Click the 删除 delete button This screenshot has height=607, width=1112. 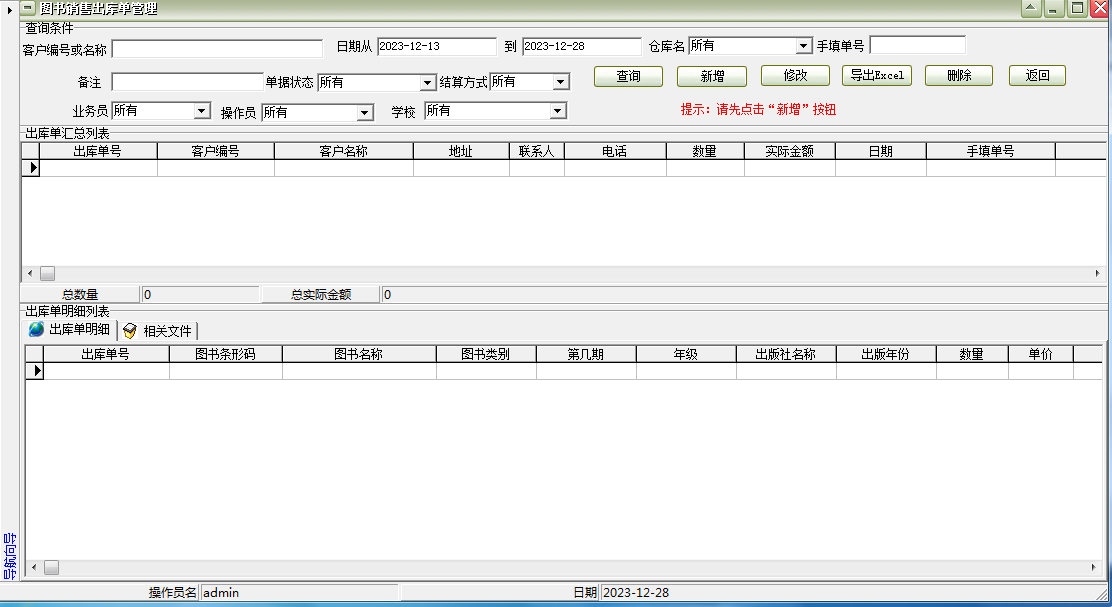(959, 76)
